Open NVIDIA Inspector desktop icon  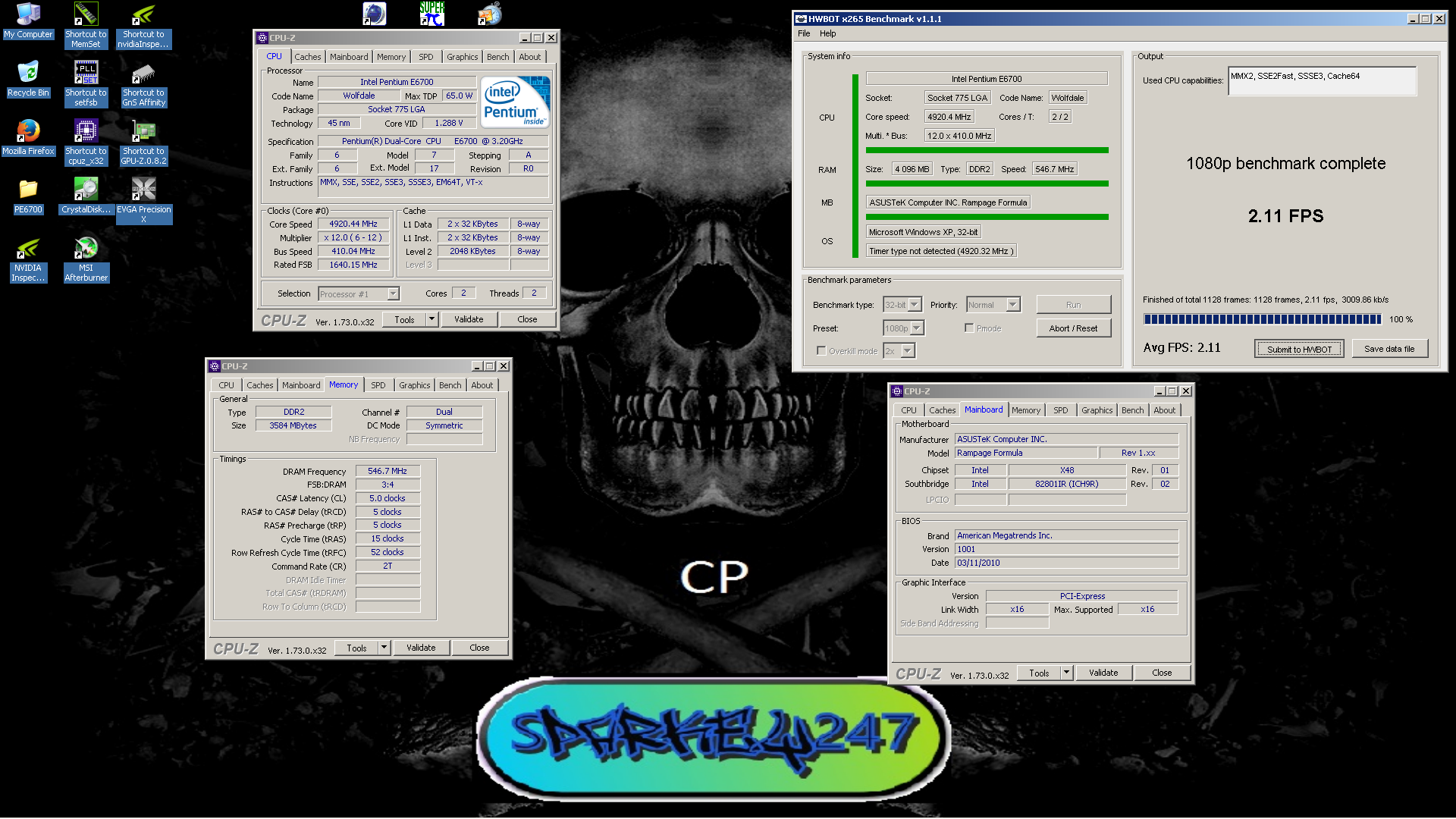28,259
